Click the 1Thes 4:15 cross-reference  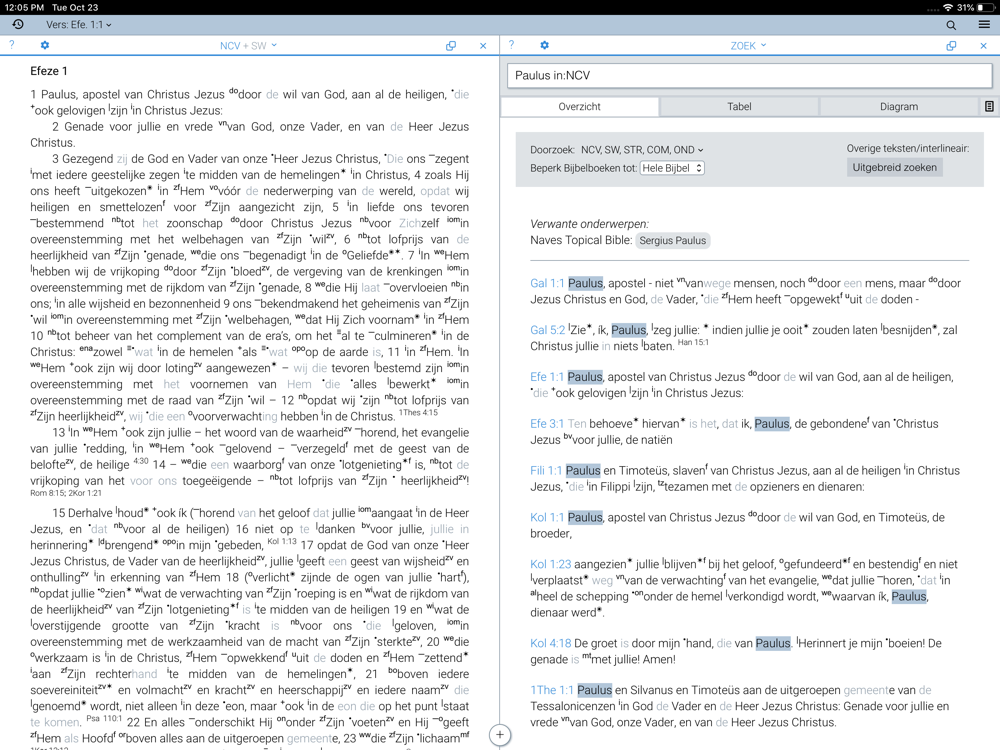(x=418, y=413)
